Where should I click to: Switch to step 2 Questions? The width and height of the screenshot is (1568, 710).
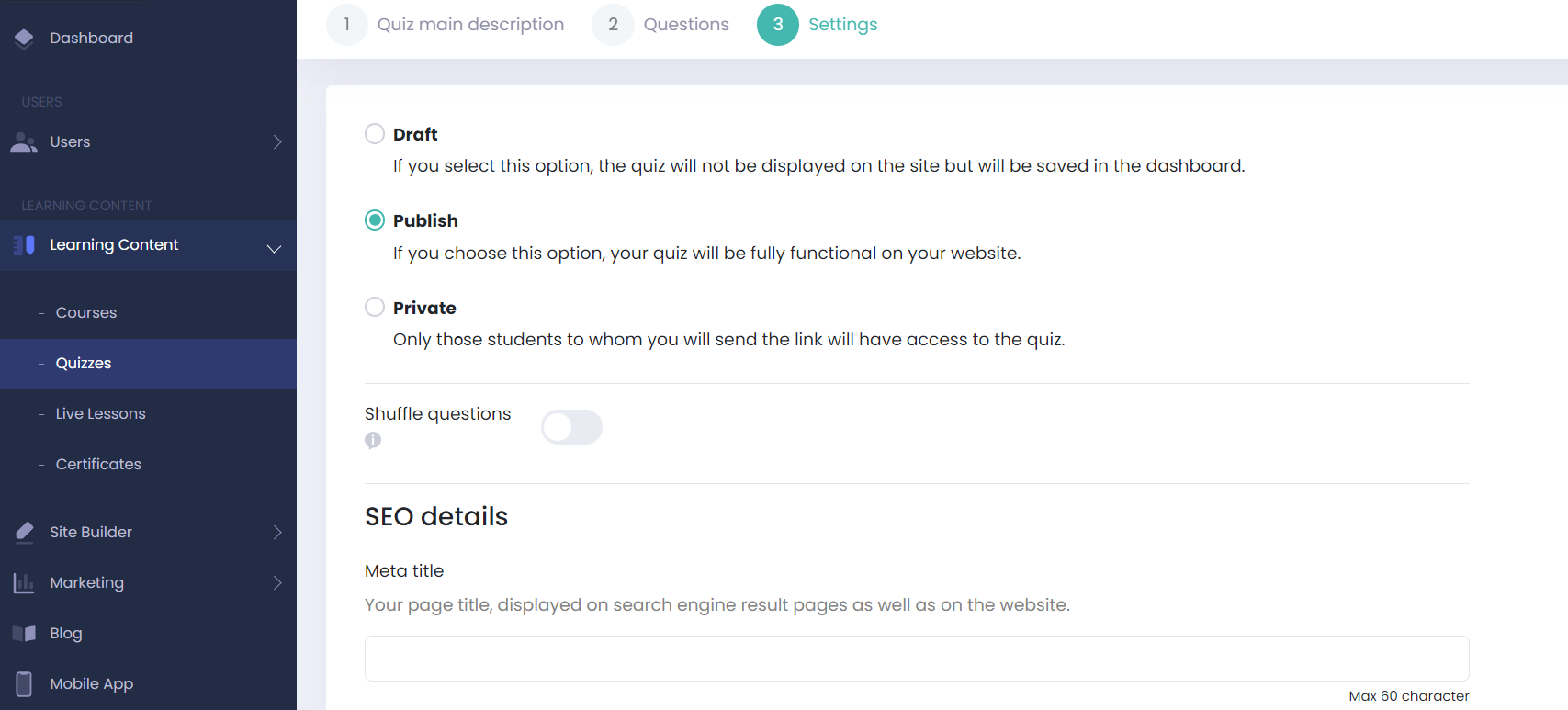click(660, 25)
